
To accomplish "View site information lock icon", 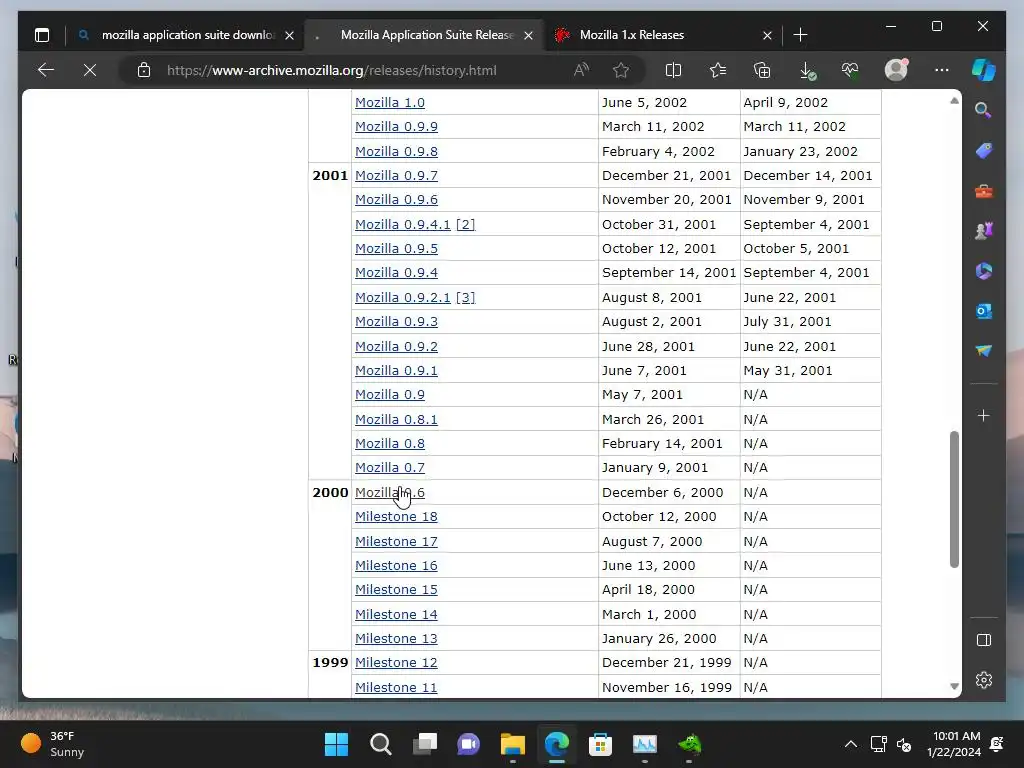I will tap(144, 70).
